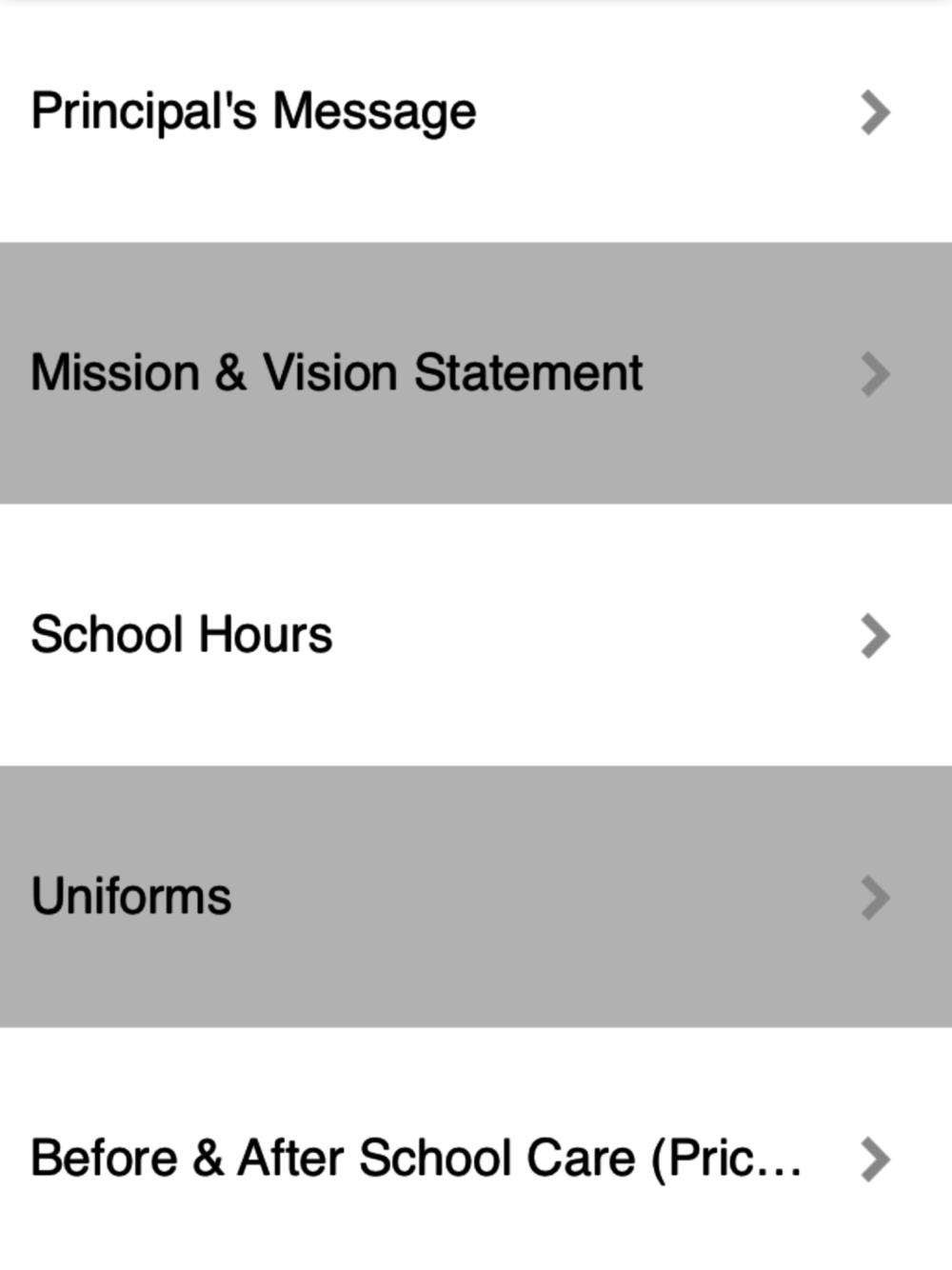The width and height of the screenshot is (952, 1270).
Task: Tap the chevron on the School Hours row
Action: [875, 636]
